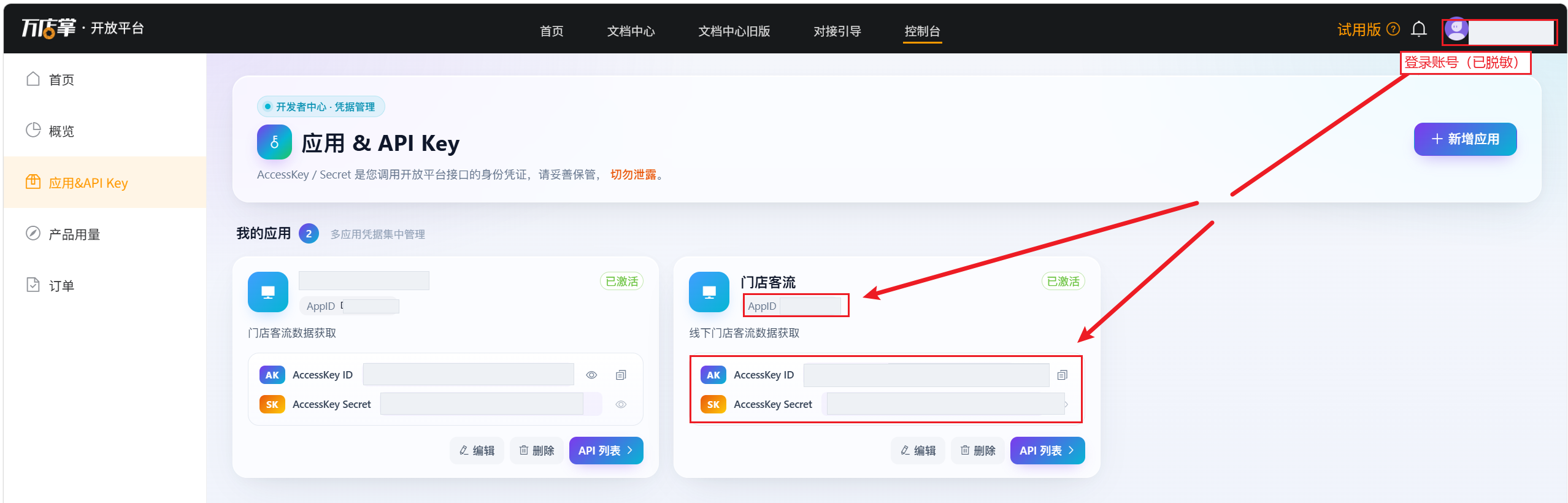
Task: Click the SK badge on the 门店客流 card
Action: pyautogui.click(x=713, y=404)
